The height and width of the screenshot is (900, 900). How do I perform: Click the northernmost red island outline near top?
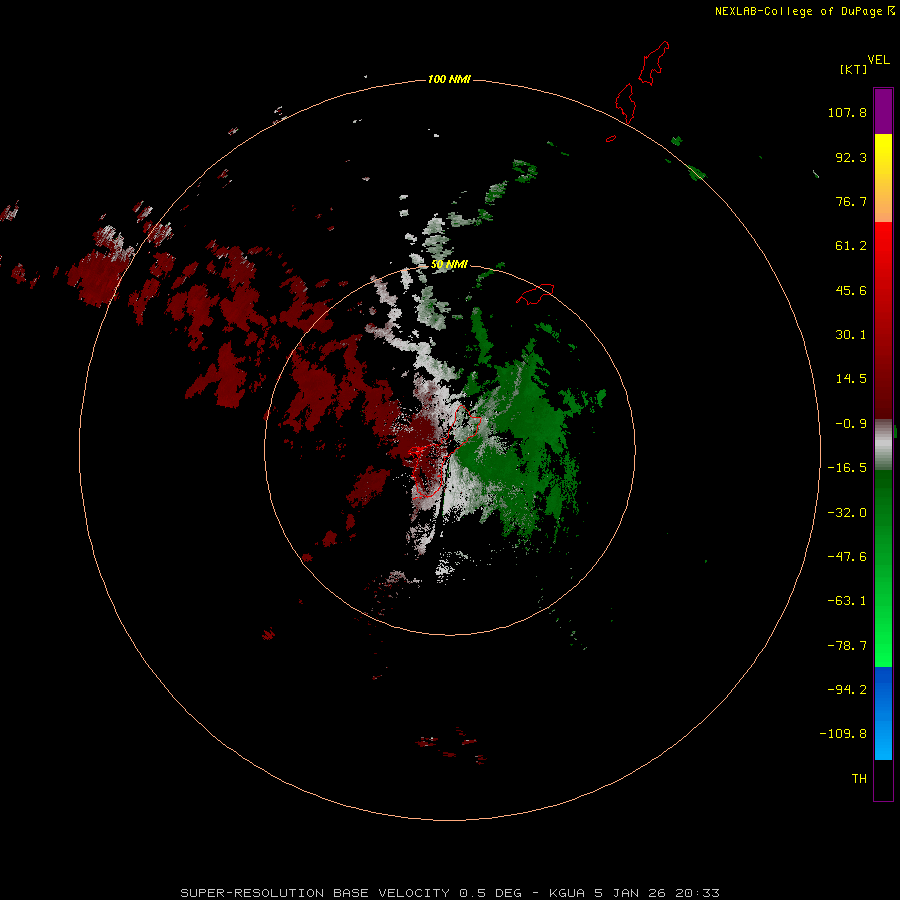point(654,63)
